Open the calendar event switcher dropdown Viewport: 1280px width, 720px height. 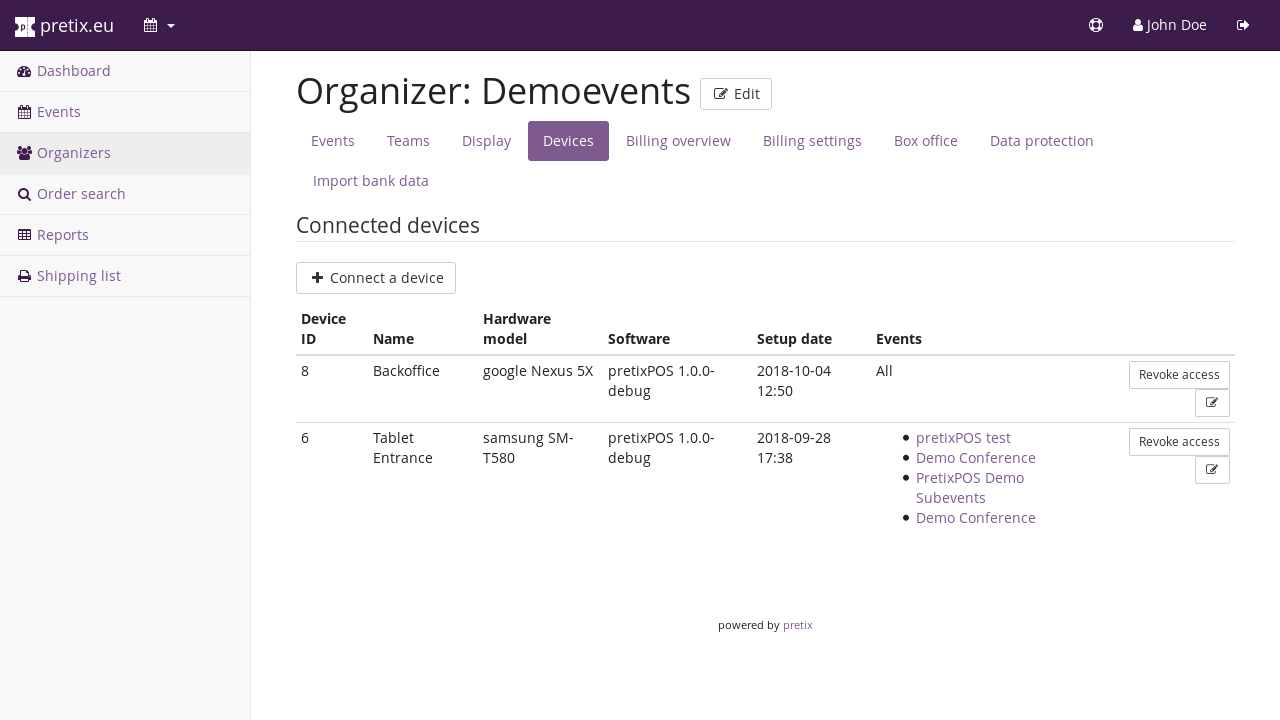coord(159,26)
